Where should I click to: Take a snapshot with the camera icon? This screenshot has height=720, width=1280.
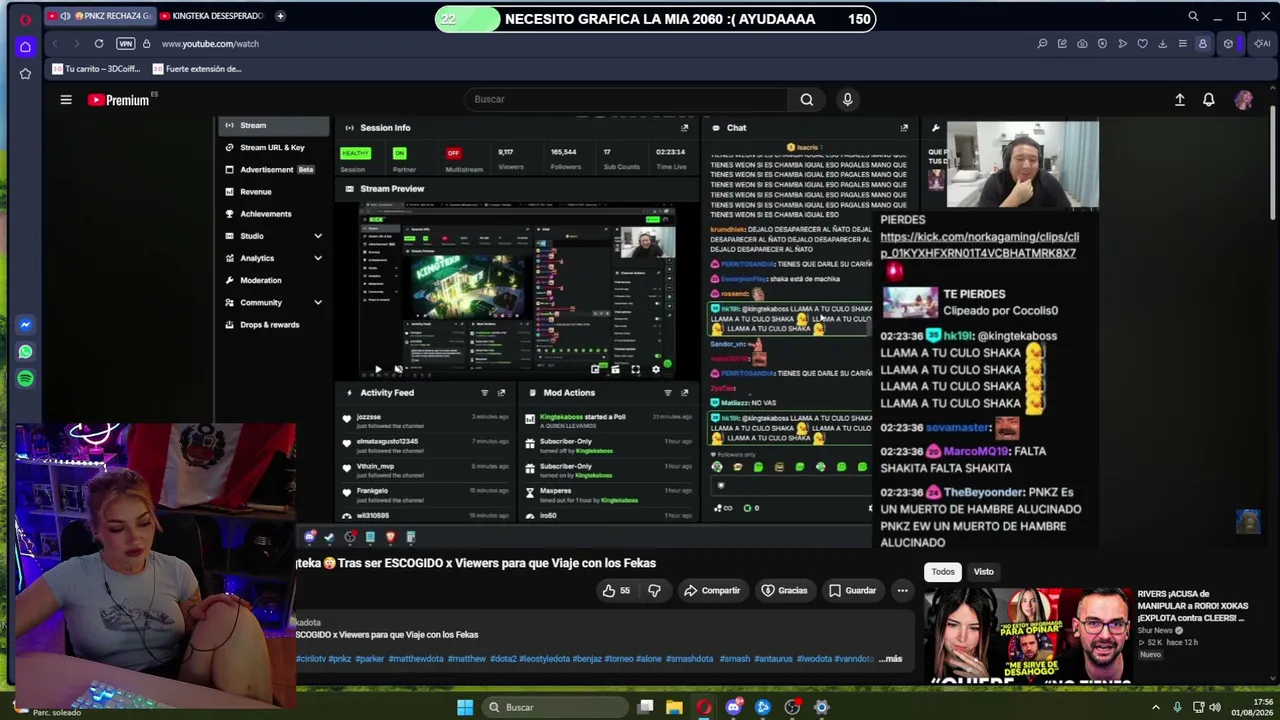tap(1082, 43)
